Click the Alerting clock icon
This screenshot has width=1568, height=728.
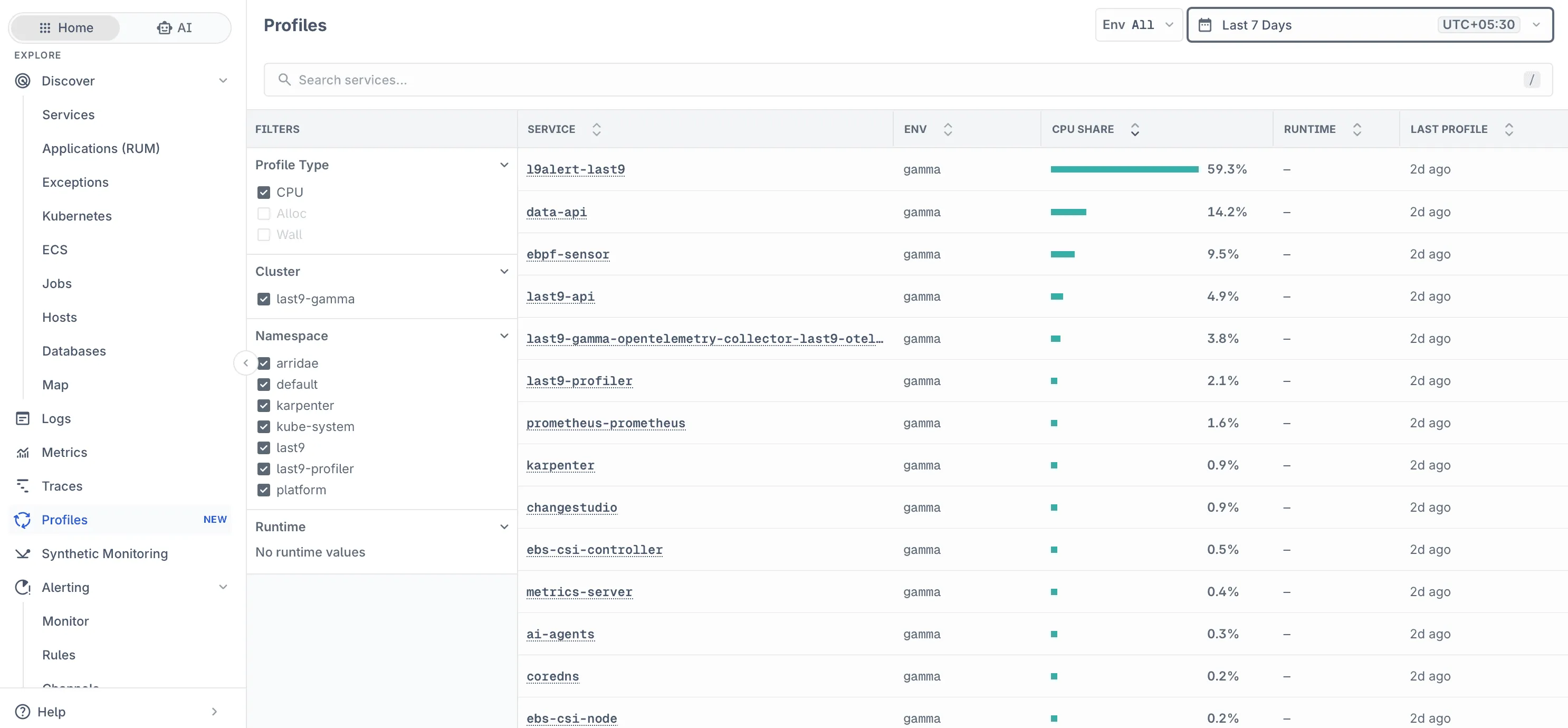pos(23,587)
